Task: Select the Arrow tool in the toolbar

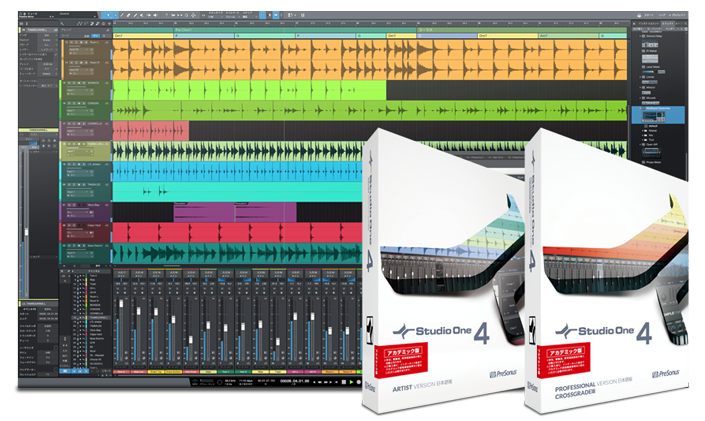Action: point(108,15)
